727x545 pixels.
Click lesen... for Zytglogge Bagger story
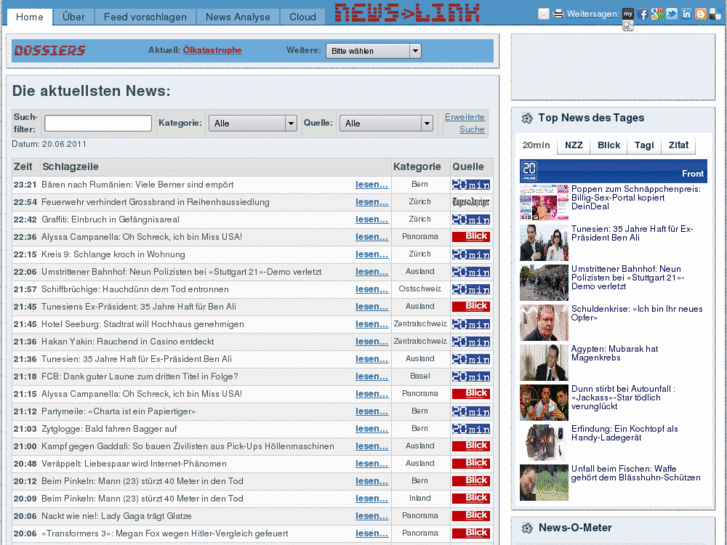tap(372, 429)
